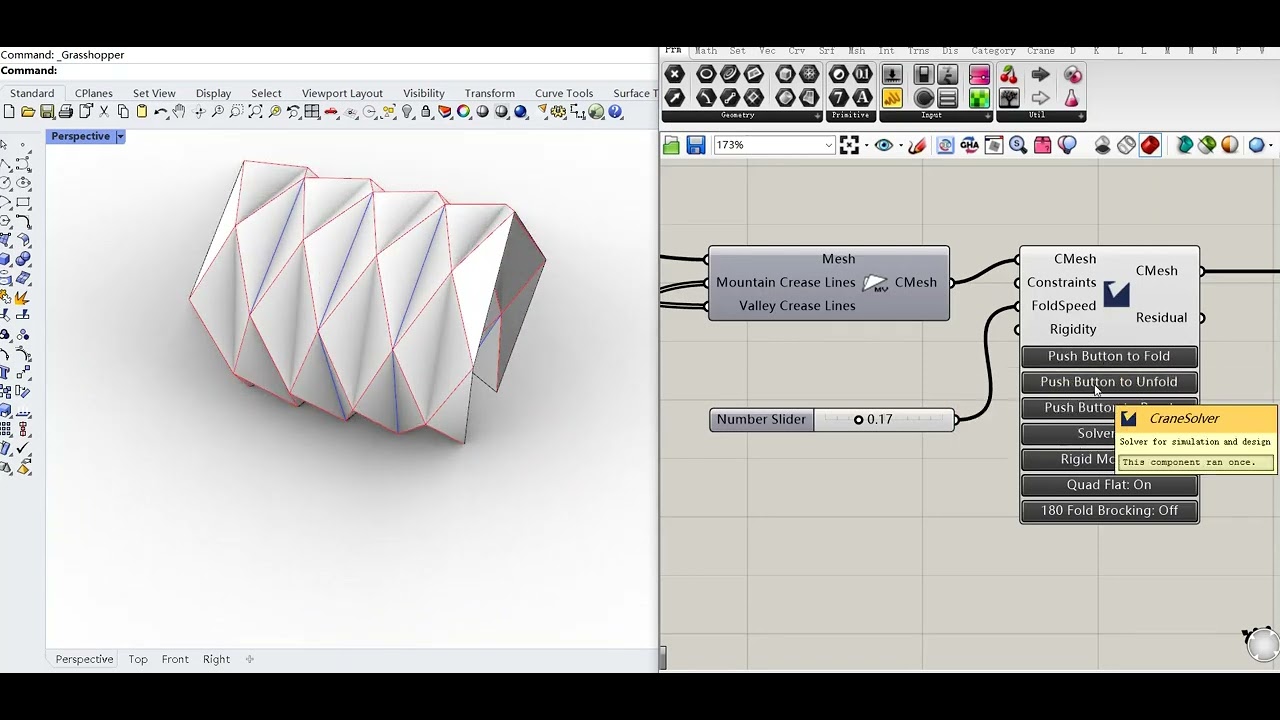Select the Vector parameter icon in Geometry panel
The image size is (1280, 720).
tap(675, 98)
